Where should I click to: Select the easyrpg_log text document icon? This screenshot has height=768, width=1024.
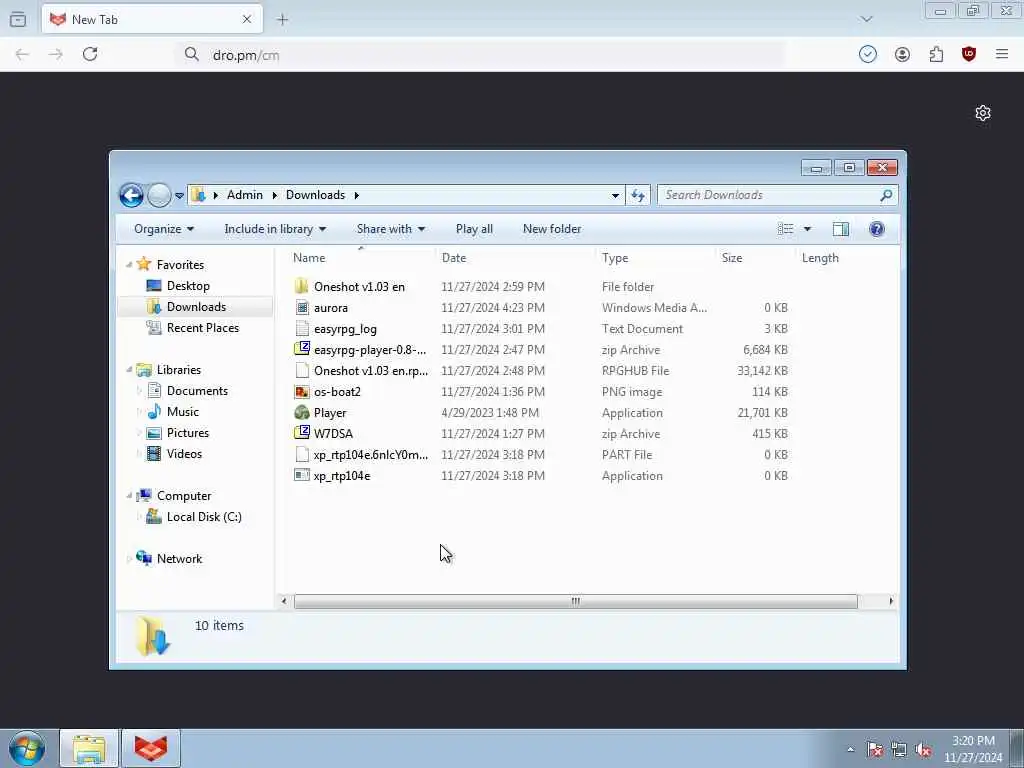click(302, 328)
